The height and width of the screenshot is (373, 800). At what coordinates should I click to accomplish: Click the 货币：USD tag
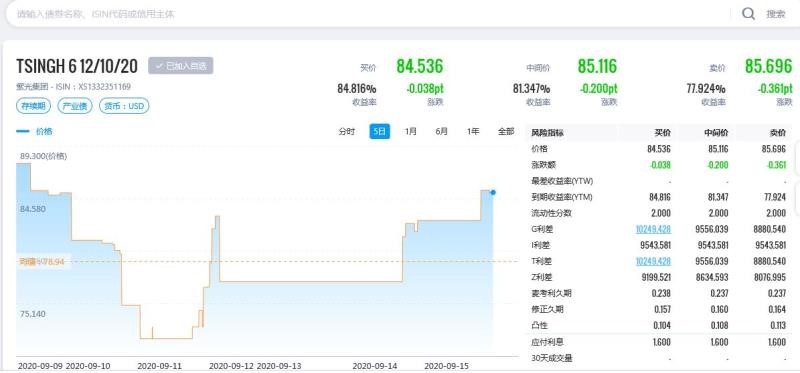click(124, 106)
